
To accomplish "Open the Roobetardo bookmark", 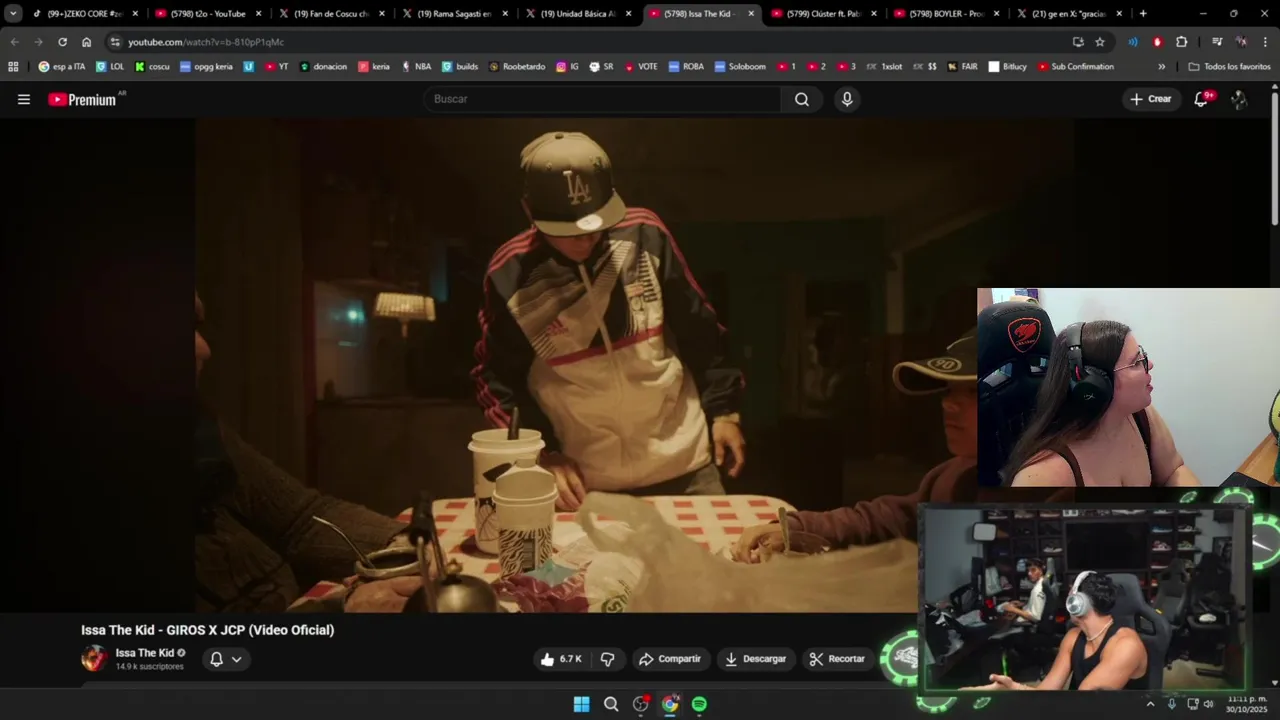I will point(517,67).
